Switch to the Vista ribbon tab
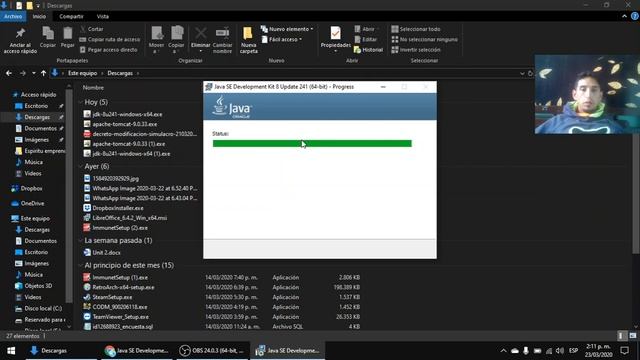This screenshot has height=360, width=640. coord(102,16)
